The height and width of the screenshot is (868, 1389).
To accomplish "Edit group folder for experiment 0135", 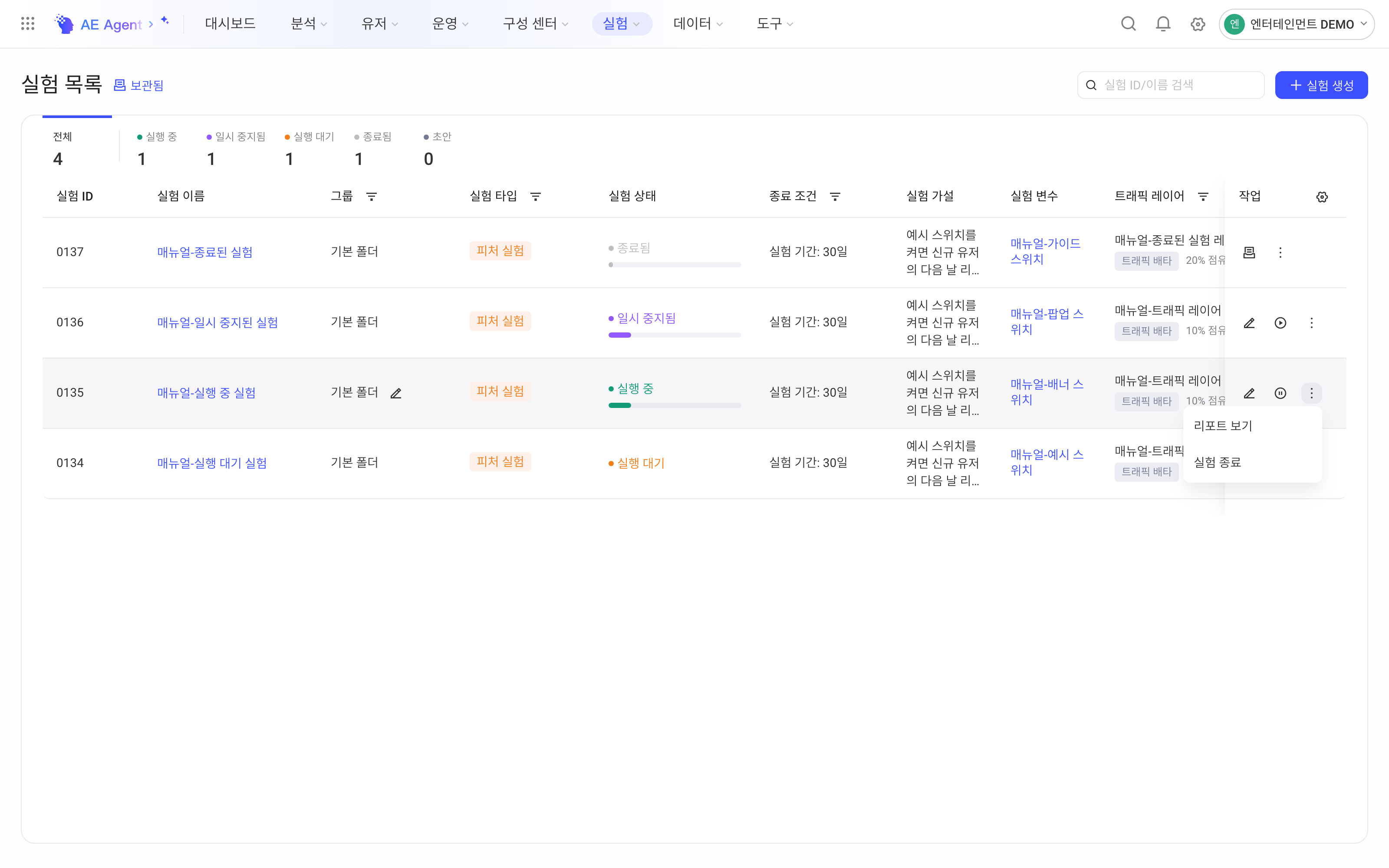I will [396, 393].
